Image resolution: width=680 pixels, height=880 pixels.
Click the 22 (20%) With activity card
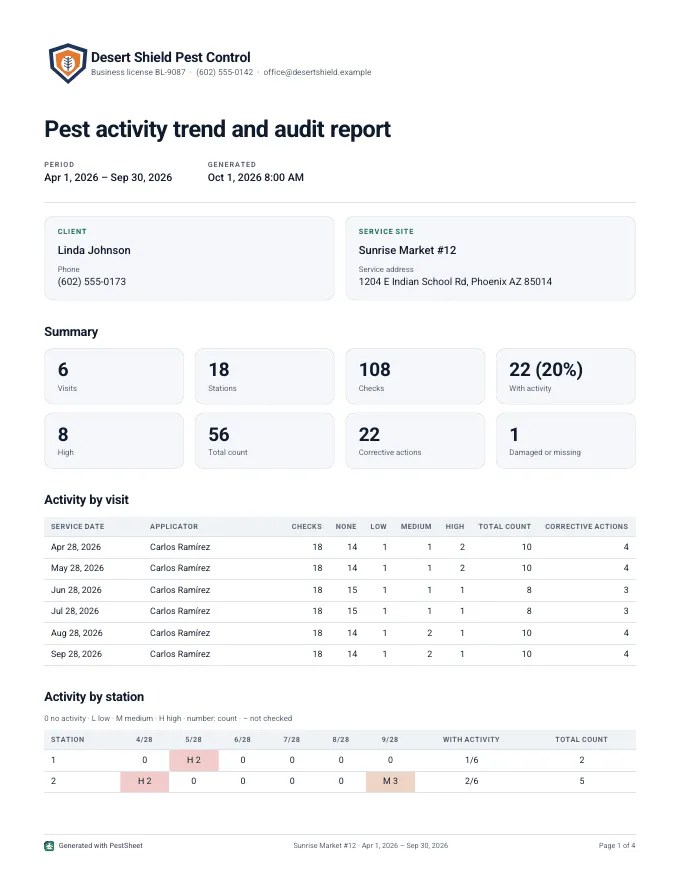566,376
